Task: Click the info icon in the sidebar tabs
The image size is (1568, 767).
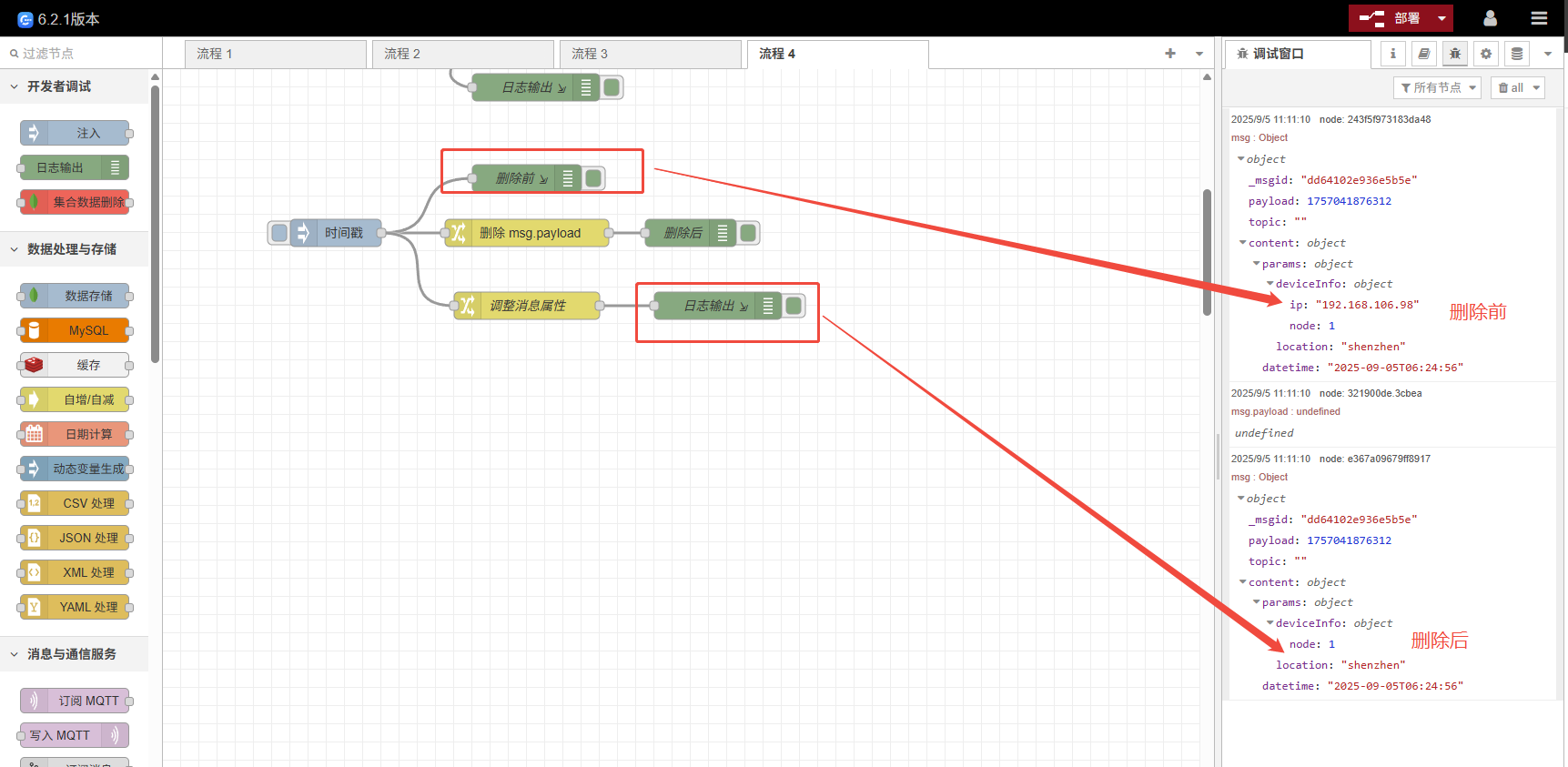Action: (1392, 54)
